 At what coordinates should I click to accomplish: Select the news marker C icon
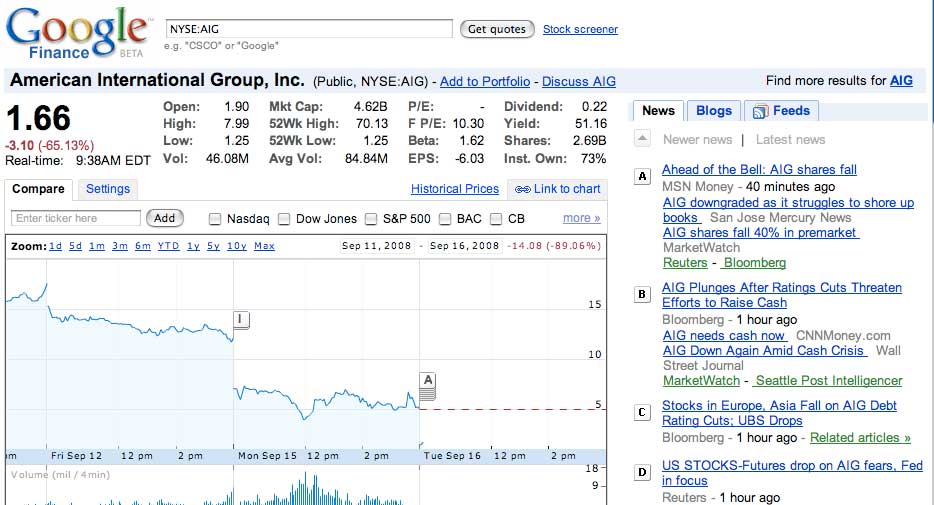[x=643, y=412]
